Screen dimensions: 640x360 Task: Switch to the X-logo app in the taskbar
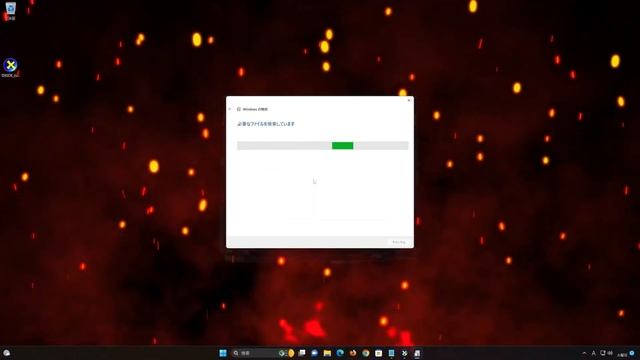404,353
